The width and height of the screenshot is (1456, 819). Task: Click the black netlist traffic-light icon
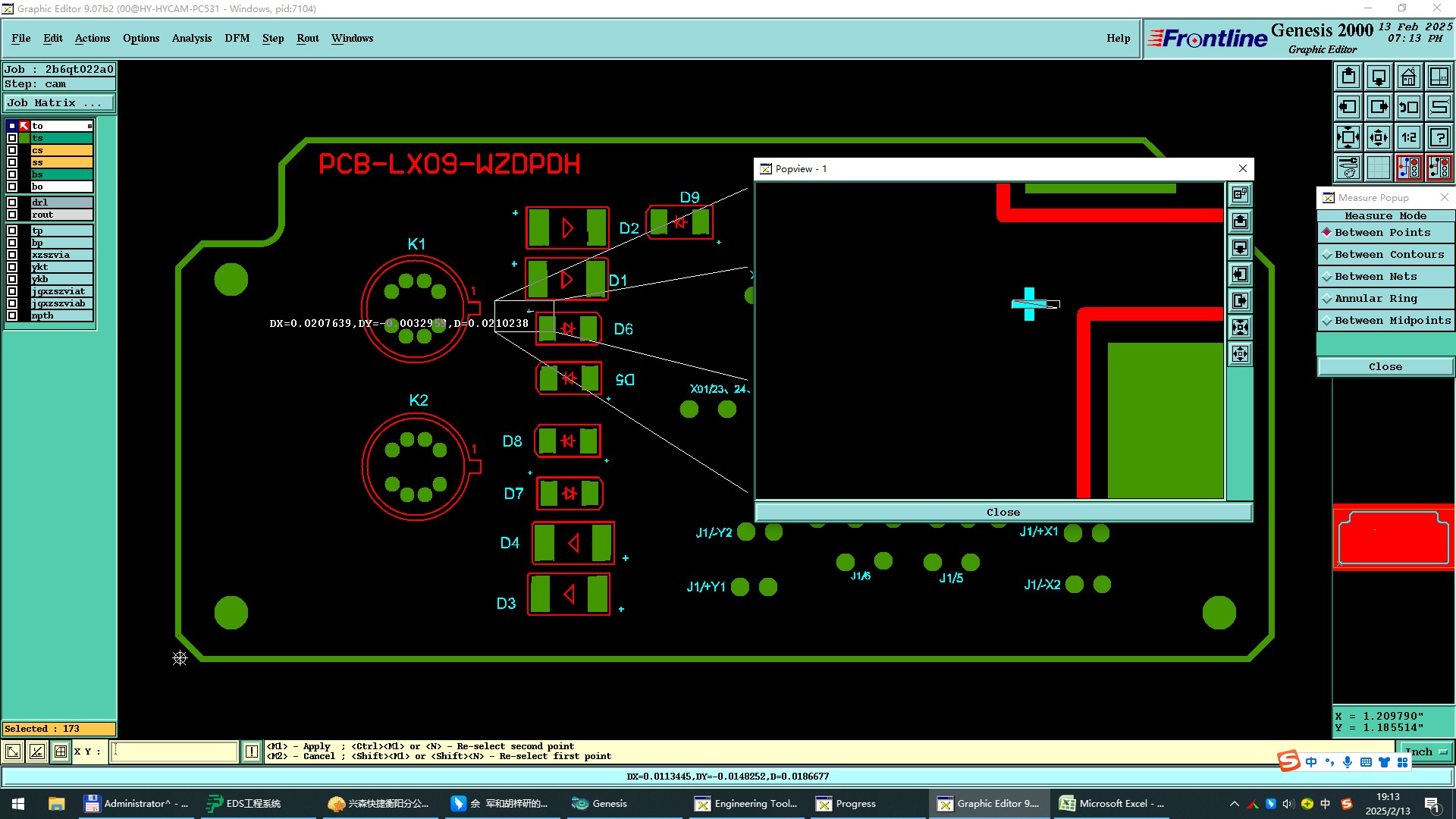(1439, 168)
